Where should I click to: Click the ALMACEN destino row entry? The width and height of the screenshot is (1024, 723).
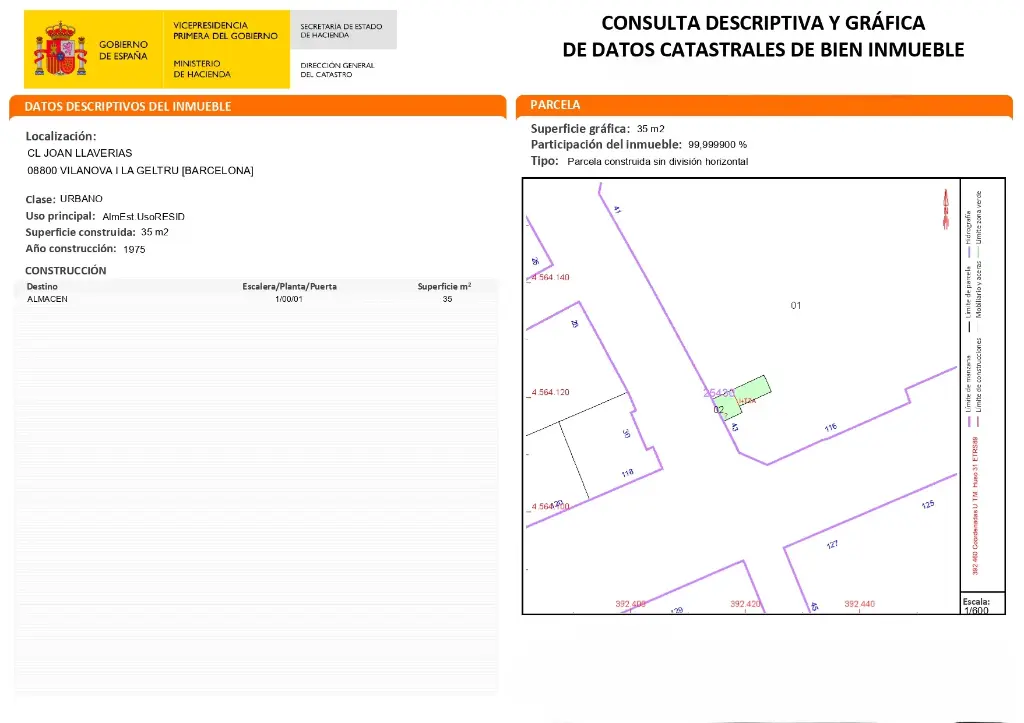click(x=46, y=298)
